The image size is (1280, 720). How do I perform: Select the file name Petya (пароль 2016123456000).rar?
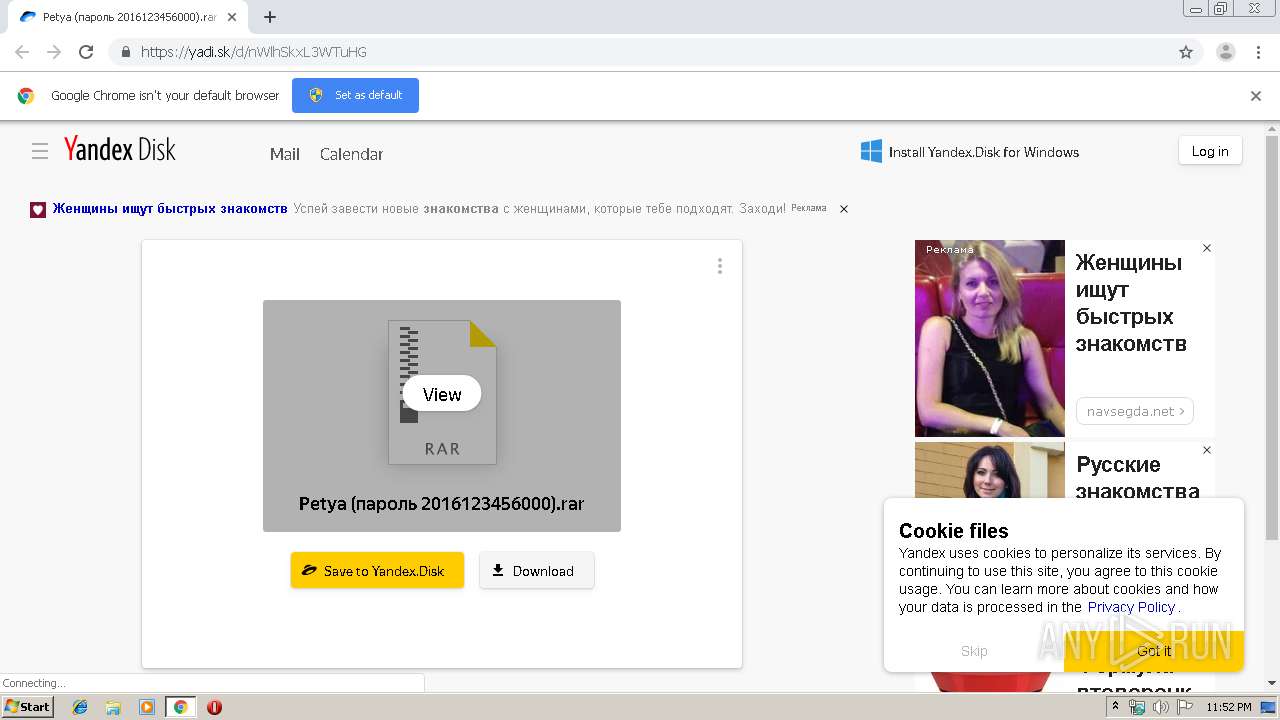[x=441, y=504]
